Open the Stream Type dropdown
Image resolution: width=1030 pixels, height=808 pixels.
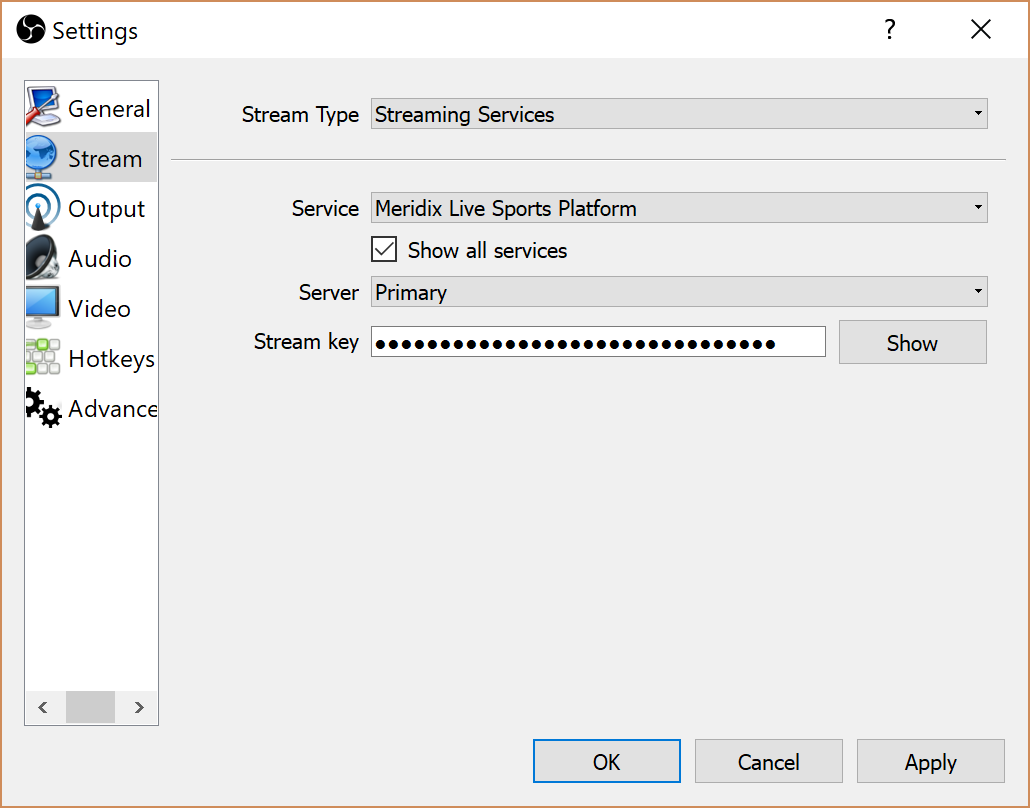point(678,114)
